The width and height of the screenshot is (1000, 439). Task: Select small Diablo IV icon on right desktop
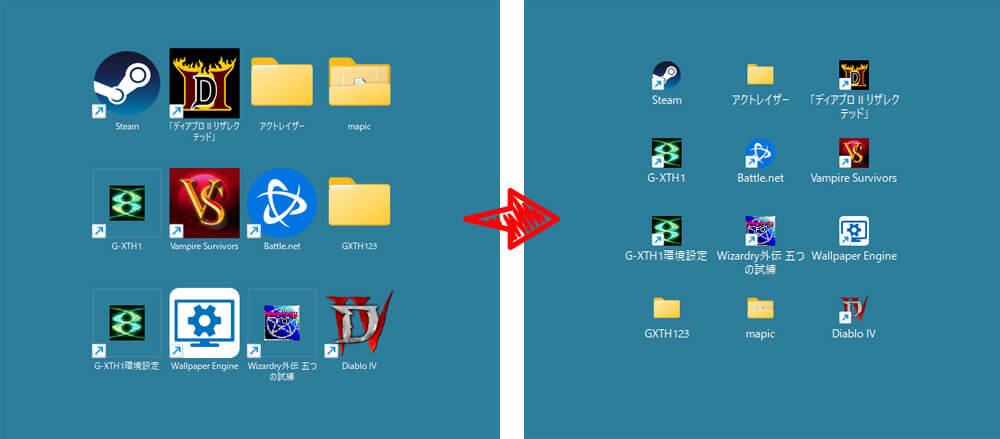click(854, 309)
